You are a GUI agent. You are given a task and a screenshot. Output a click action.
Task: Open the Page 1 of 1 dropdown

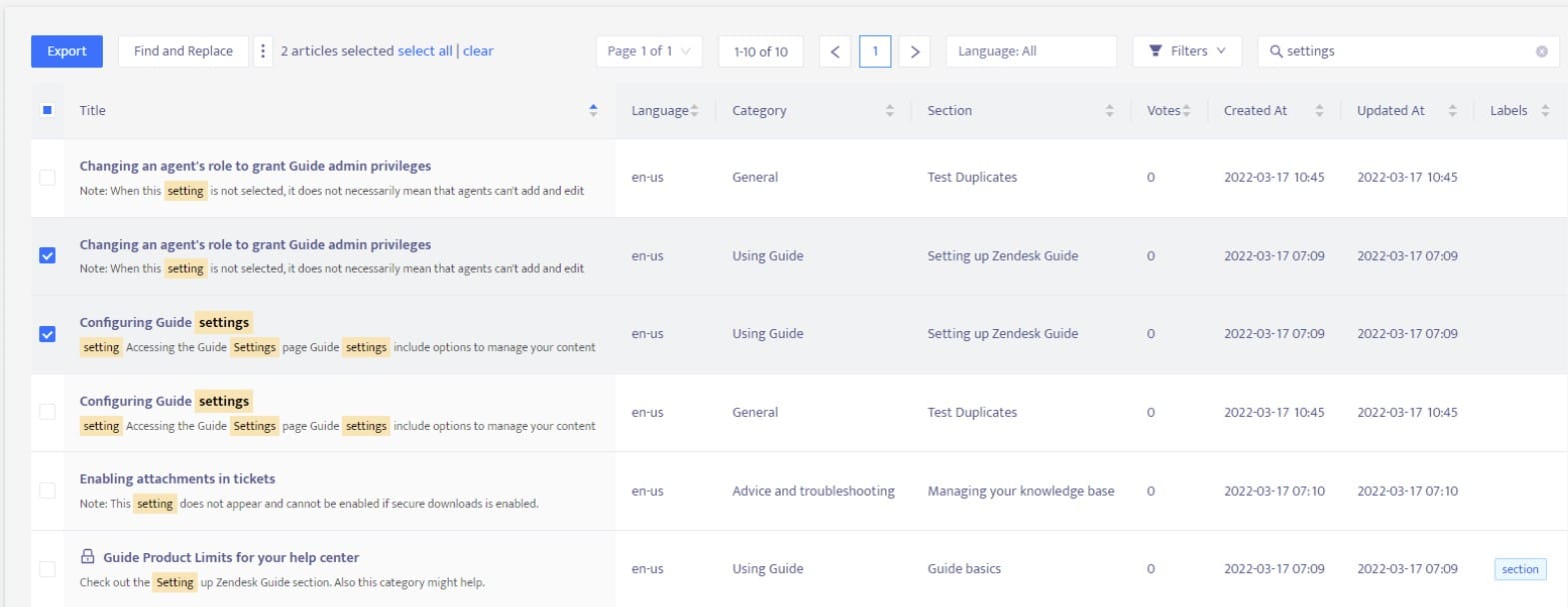click(x=649, y=51)
